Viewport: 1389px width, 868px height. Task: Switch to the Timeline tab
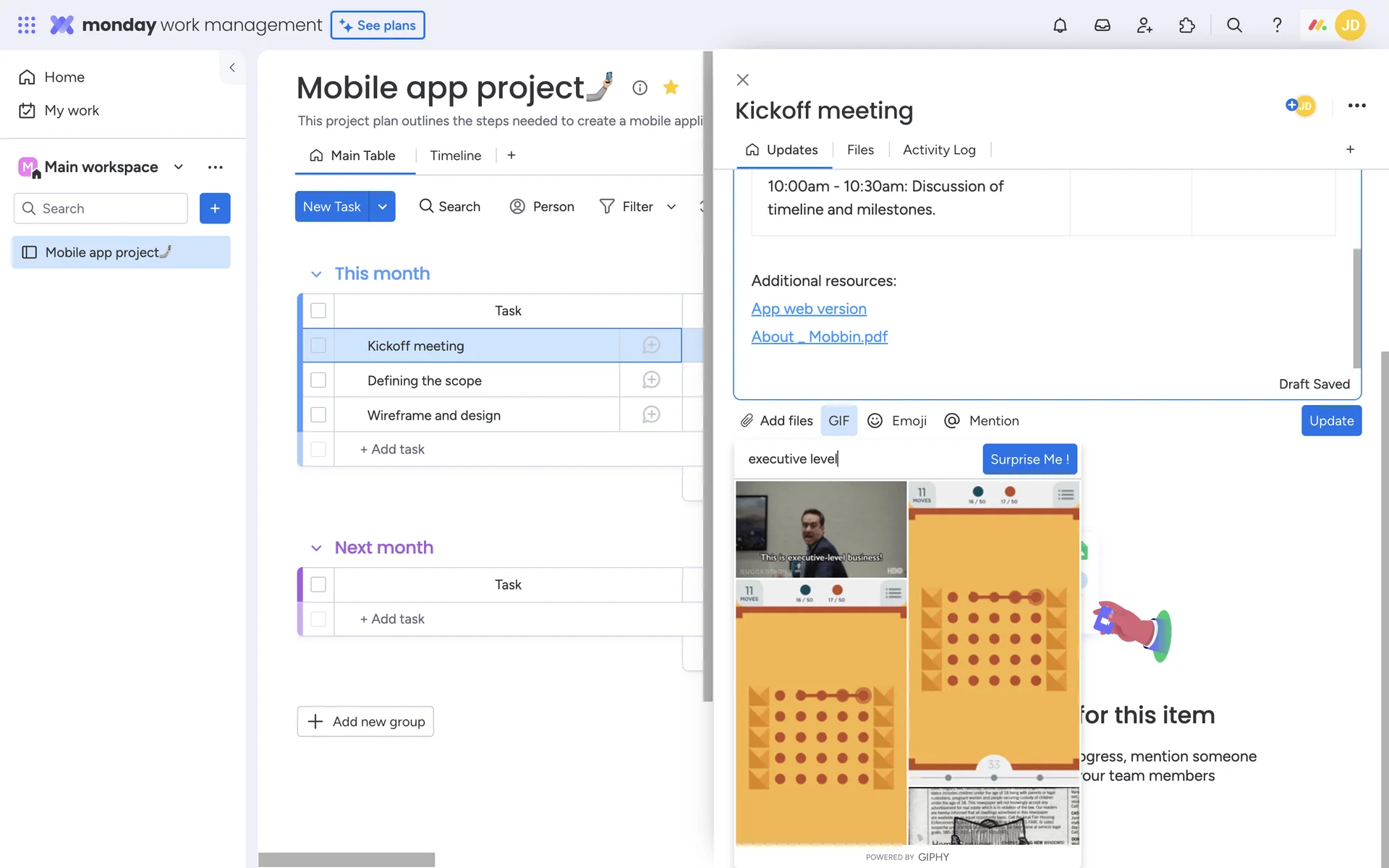click(455, 156)
